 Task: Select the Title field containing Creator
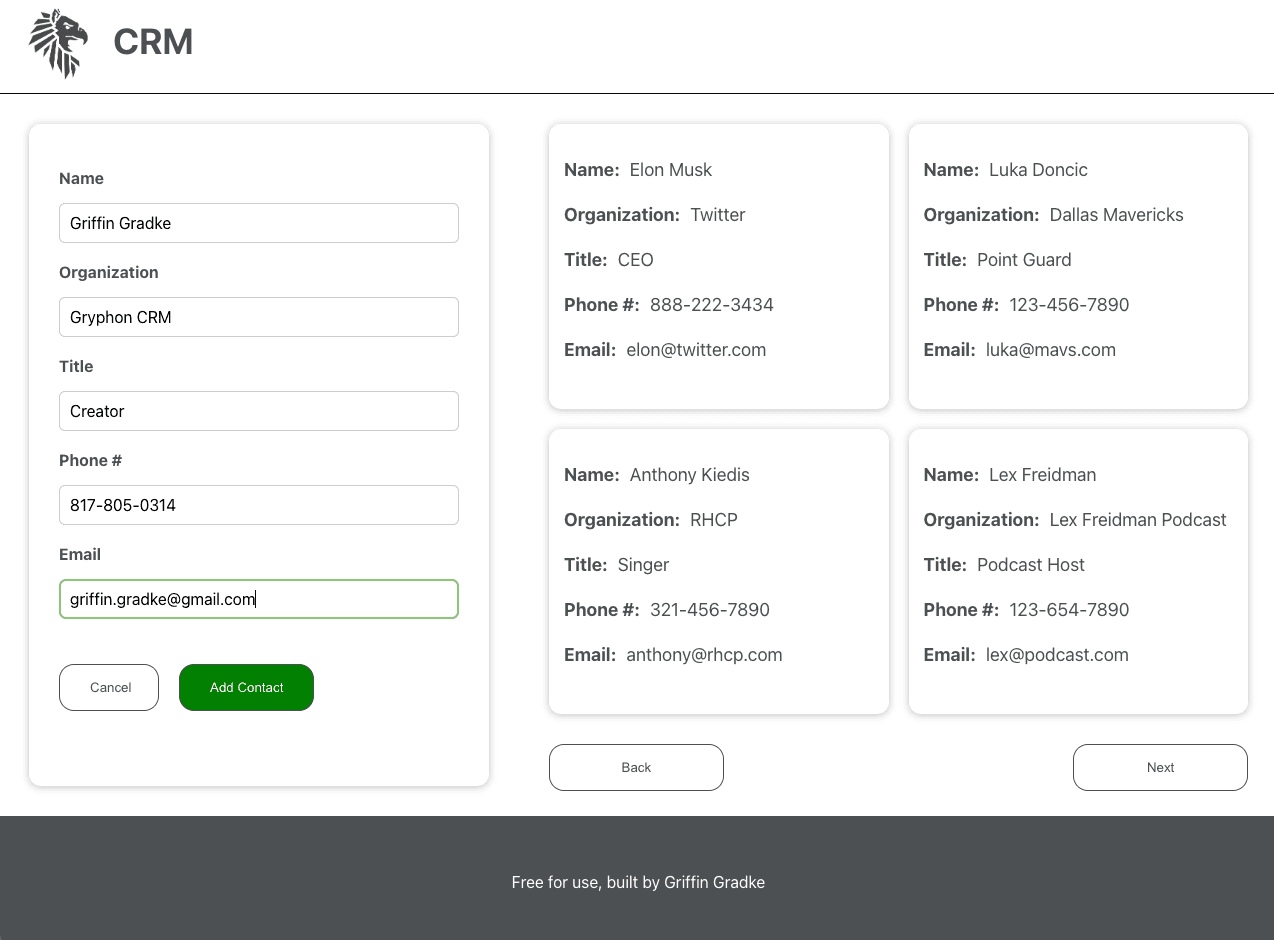point(258,411)
